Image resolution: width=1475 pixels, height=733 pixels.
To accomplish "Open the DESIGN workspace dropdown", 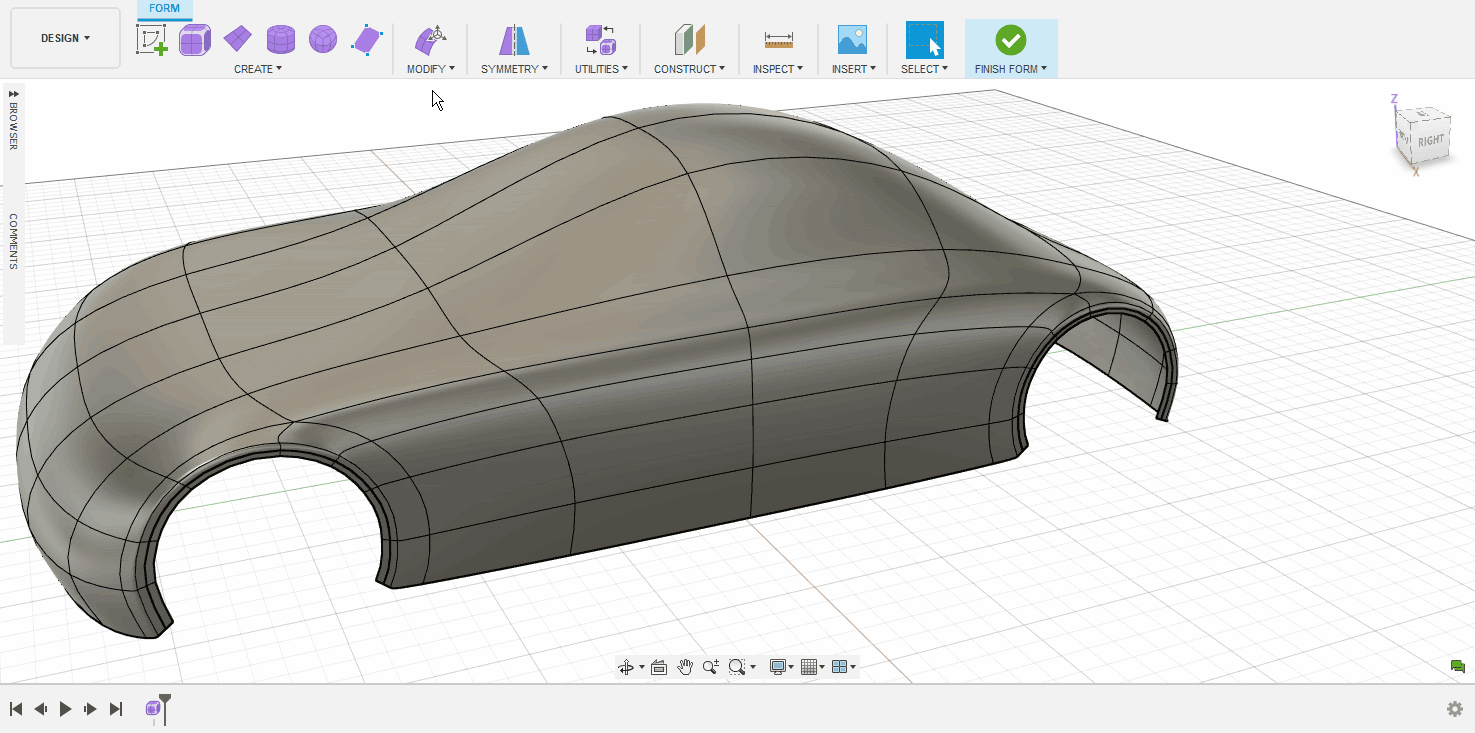I will click(65, 38).
